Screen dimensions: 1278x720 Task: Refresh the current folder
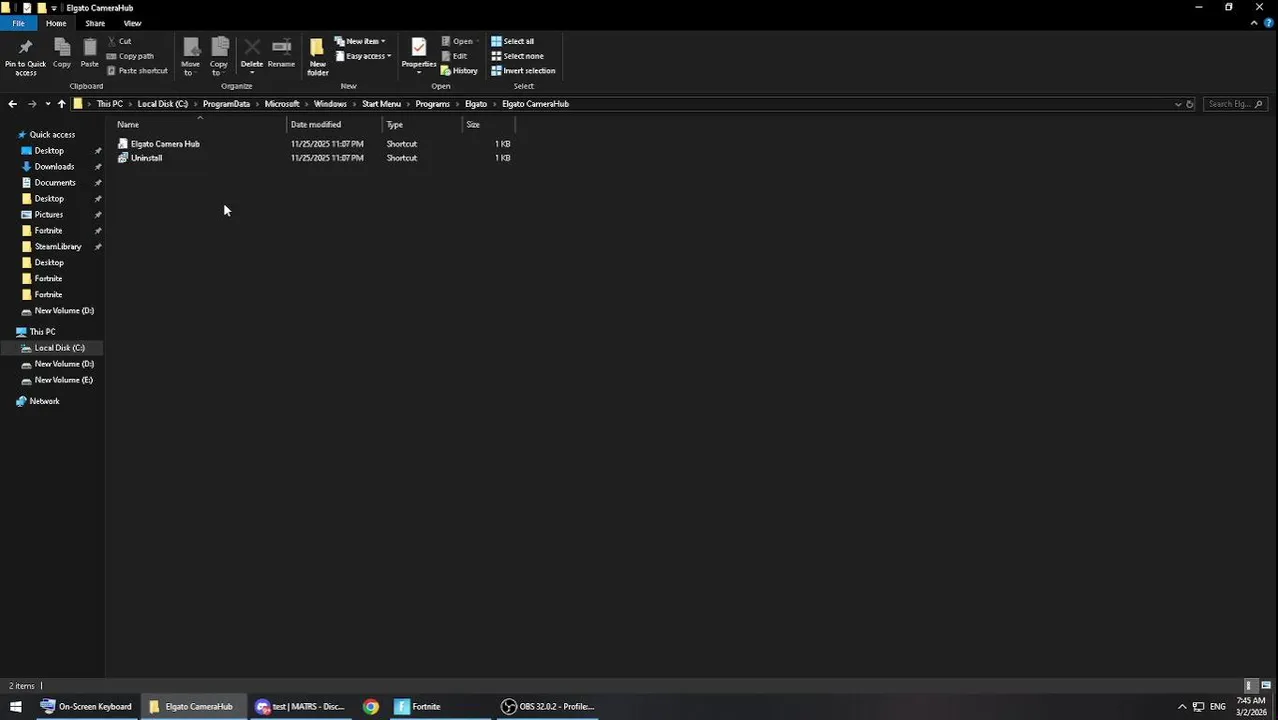[x=1190, y=104]
